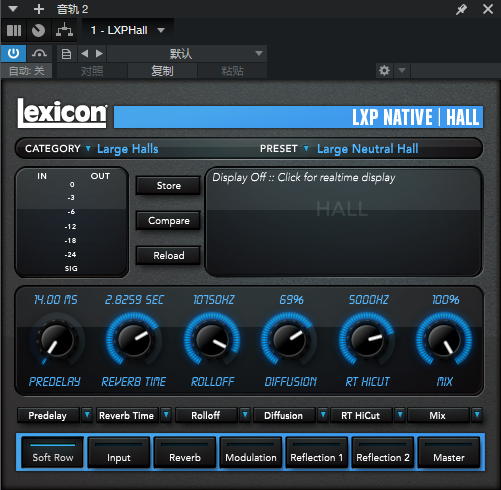
Task: Click the Diffusion knob
Action: (x=289, y=340)
